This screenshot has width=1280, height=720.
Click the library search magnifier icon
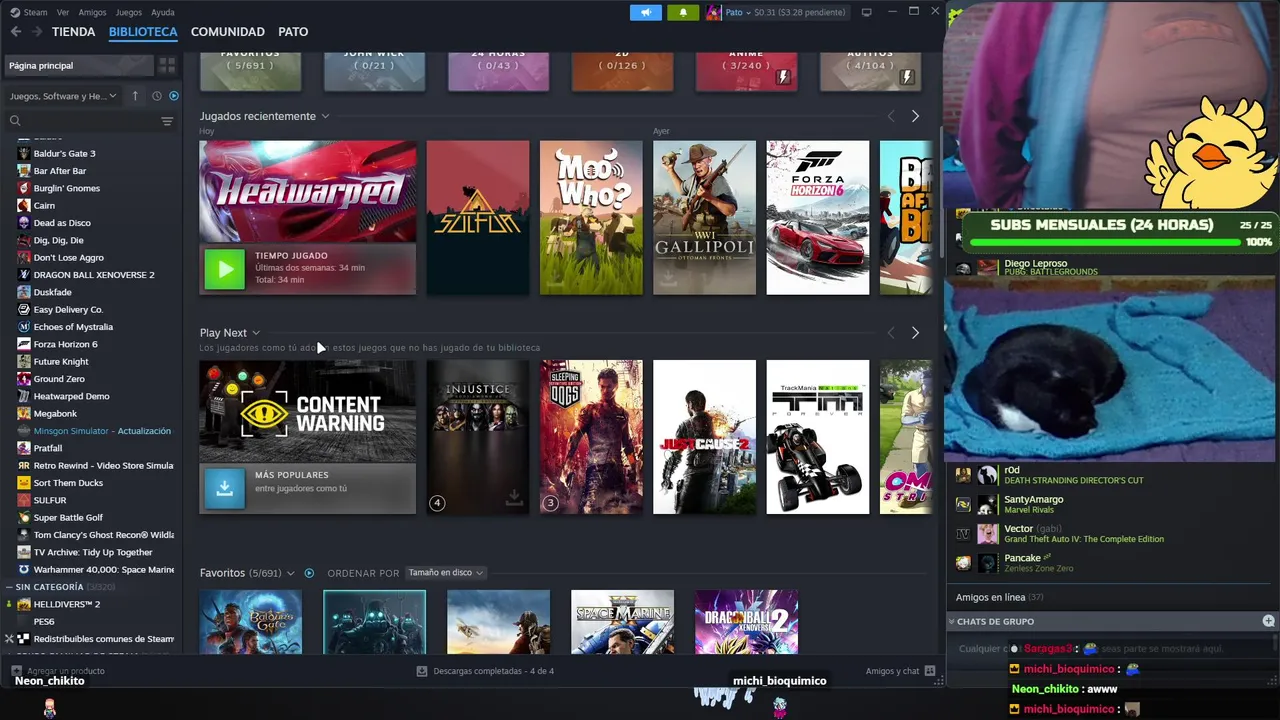coord(15,121)
